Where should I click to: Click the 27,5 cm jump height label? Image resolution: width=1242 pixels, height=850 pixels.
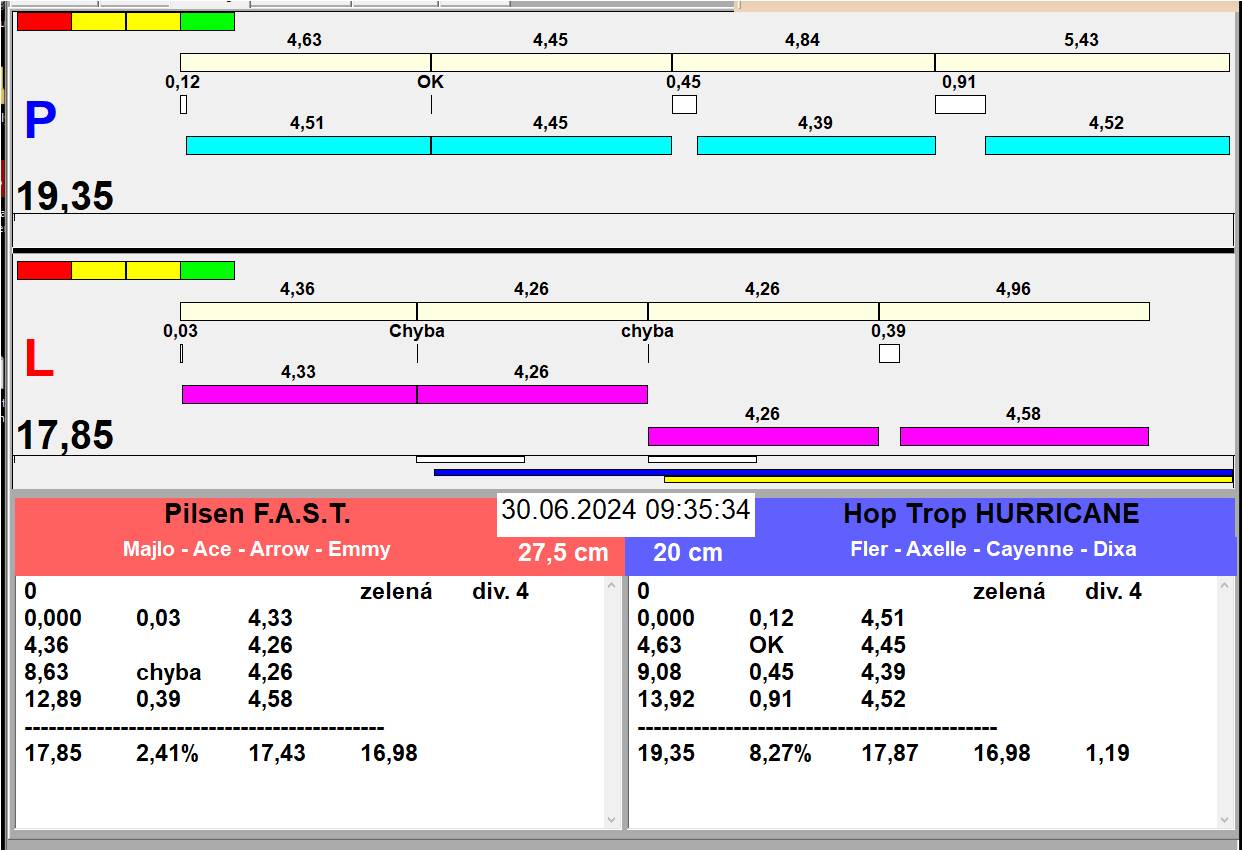coord(563,552)
